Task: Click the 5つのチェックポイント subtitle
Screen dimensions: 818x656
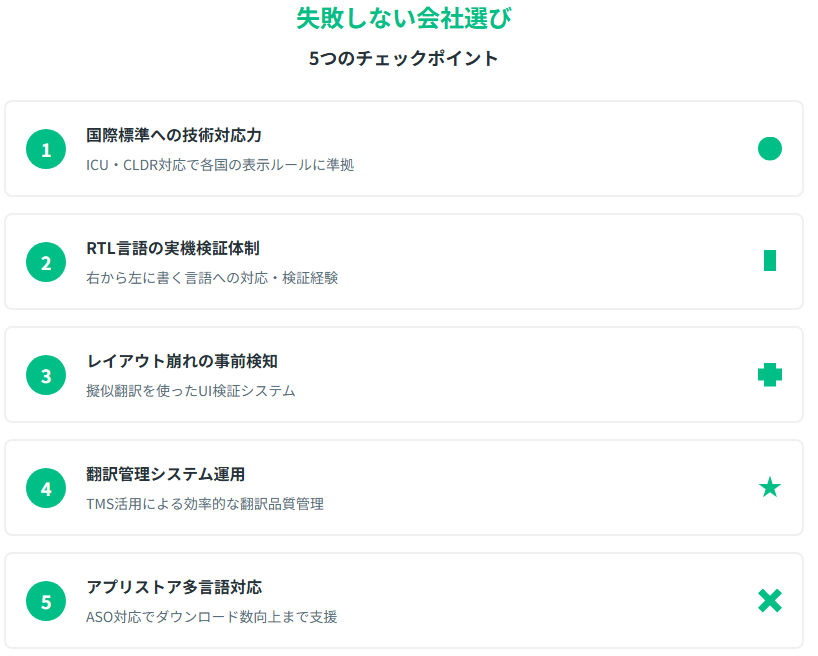Action: click(404, 58)
